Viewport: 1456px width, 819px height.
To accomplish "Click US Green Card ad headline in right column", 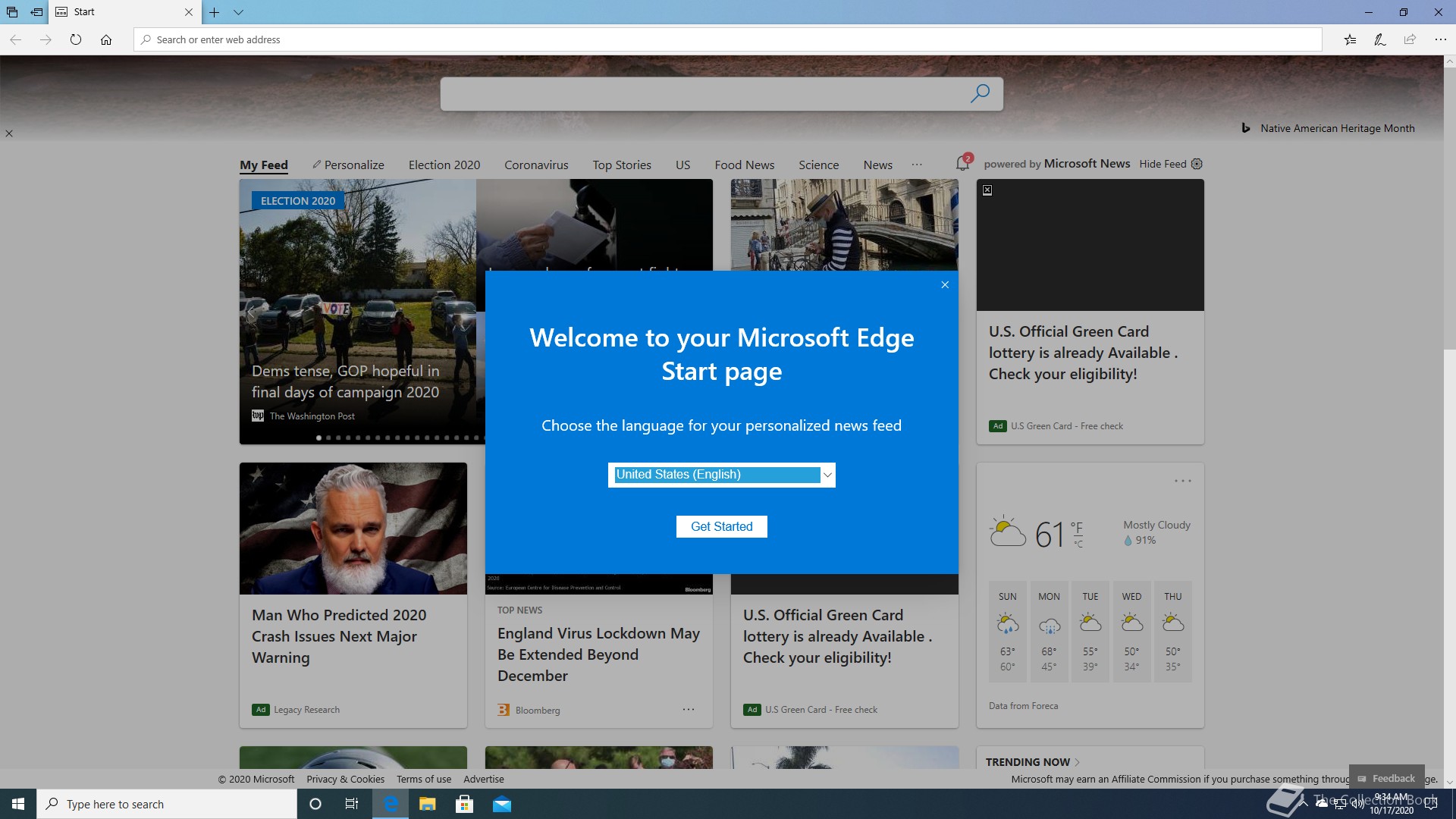I will click(1083, 353).
